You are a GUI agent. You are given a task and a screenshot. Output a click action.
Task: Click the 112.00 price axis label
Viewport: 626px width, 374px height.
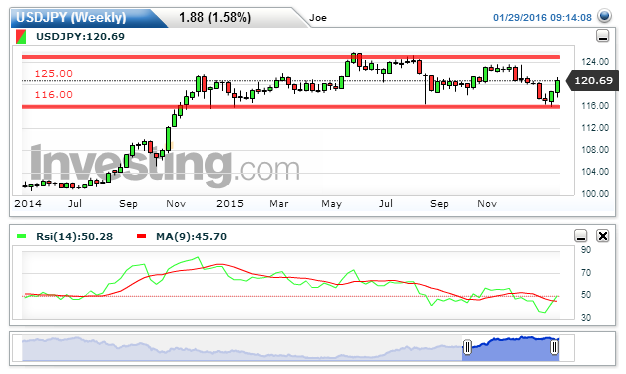pyautogui.click(x=595, y=128)
